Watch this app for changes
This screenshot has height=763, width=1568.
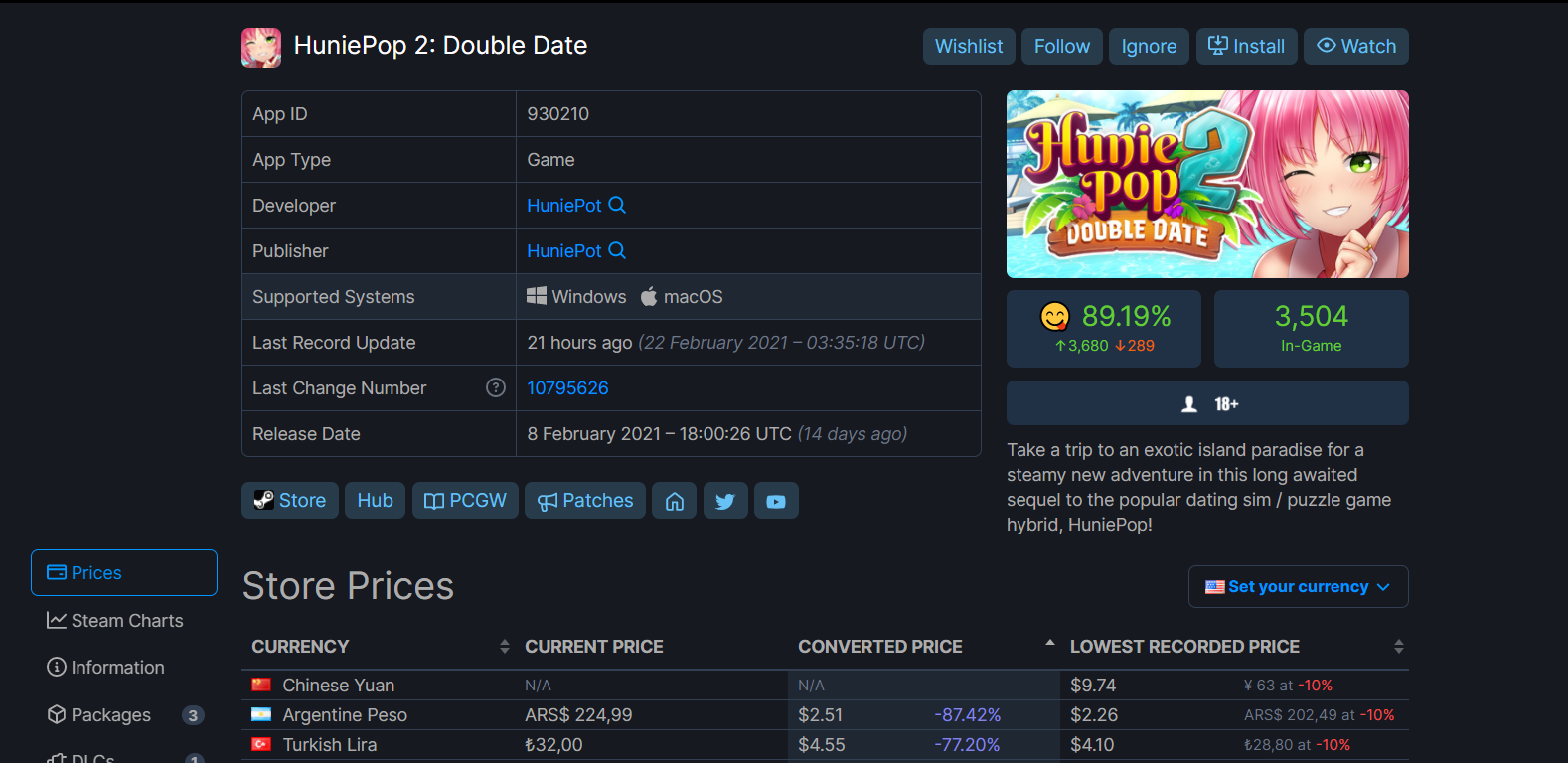pyautogui.click(x=1356, y=46)
